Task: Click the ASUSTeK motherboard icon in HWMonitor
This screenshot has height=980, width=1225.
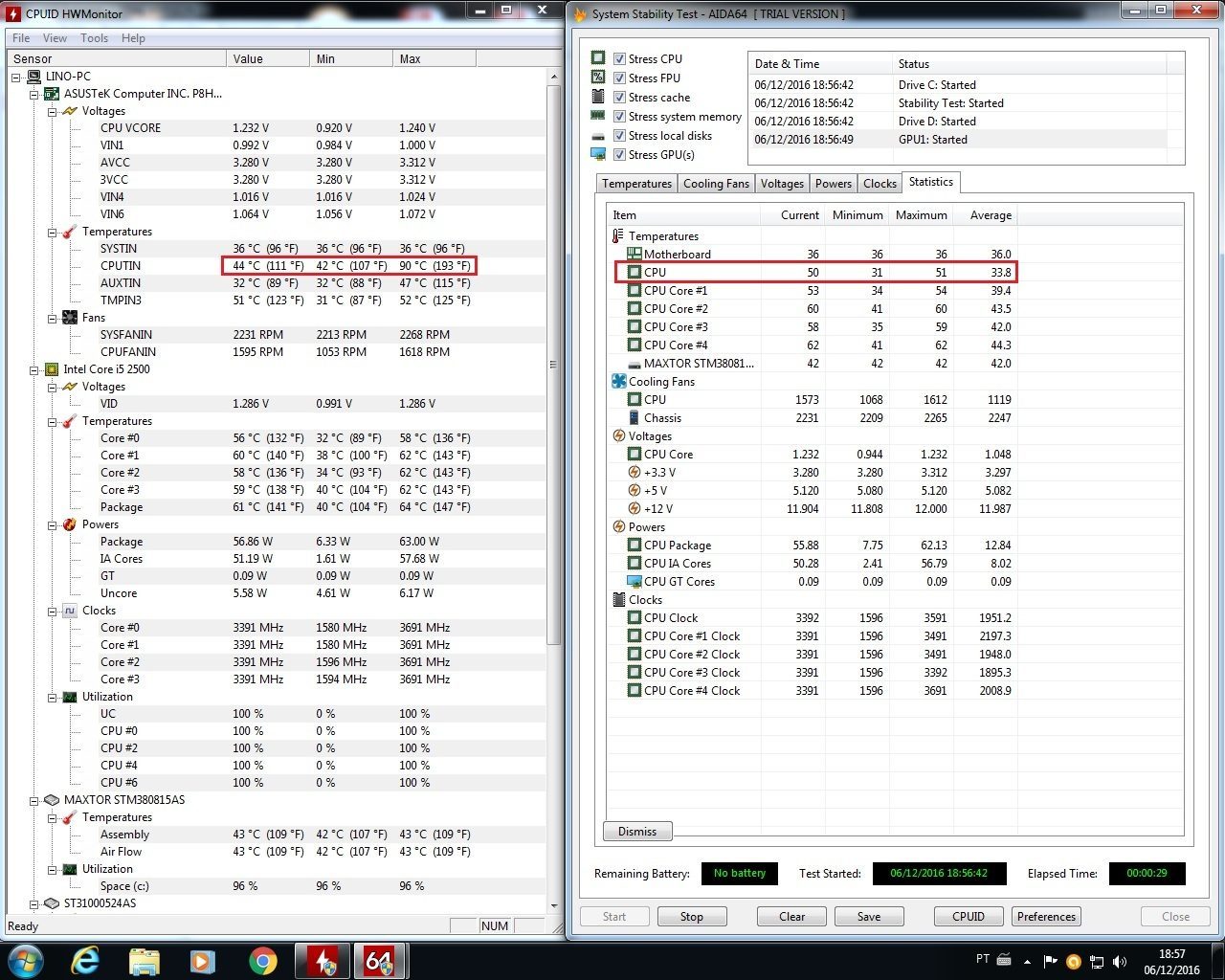Action: [53, 94]
